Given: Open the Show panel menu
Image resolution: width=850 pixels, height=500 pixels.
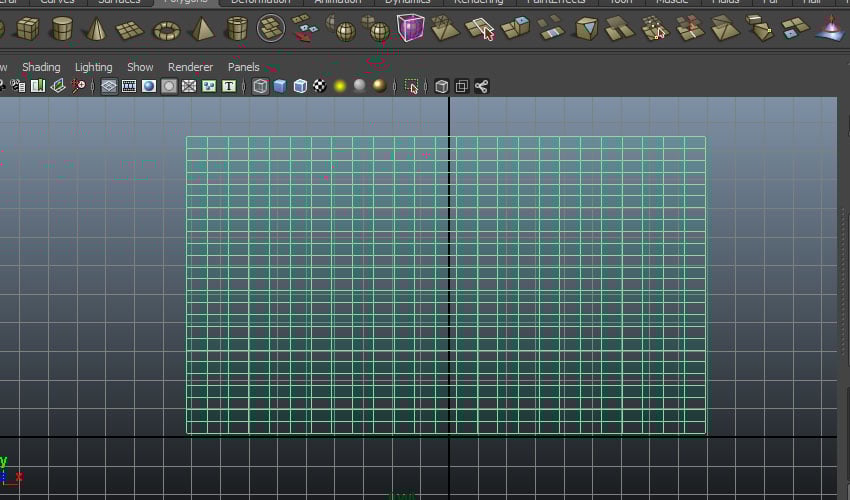Looking at the screenshot, I should coord(140,67).
